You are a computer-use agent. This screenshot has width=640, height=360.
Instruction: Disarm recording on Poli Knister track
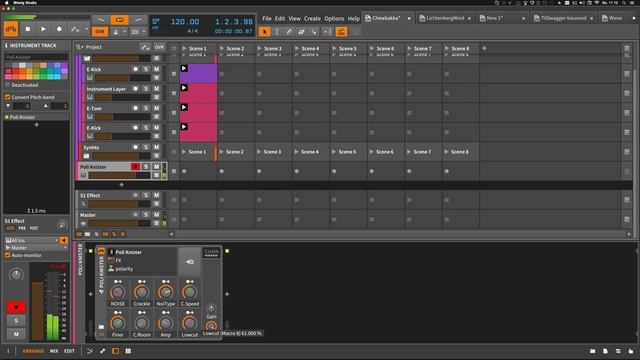tap(135, 167)
